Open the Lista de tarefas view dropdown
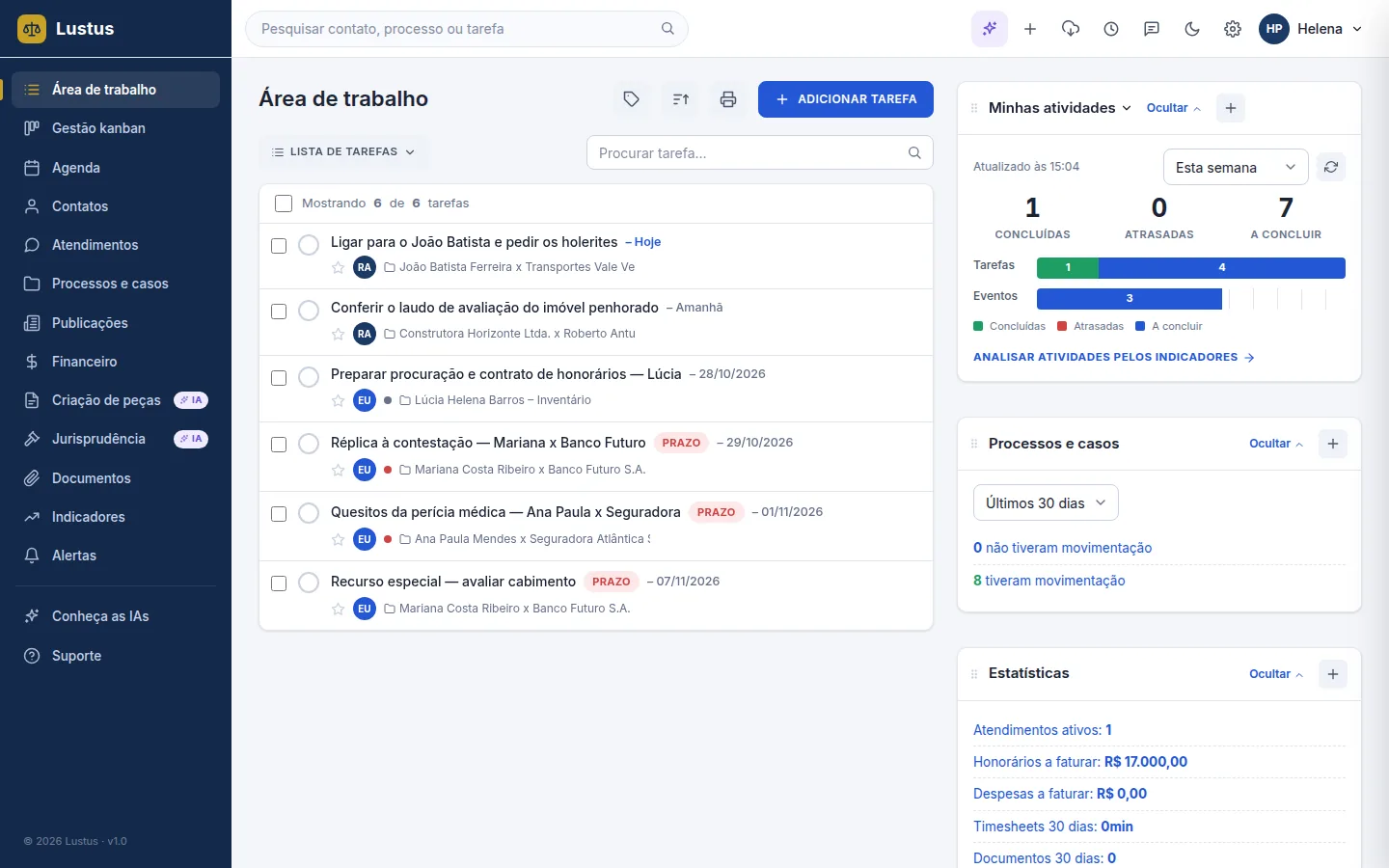This screenshot has width=1389, height=868. pyautogui.click(x=344, y=152)
